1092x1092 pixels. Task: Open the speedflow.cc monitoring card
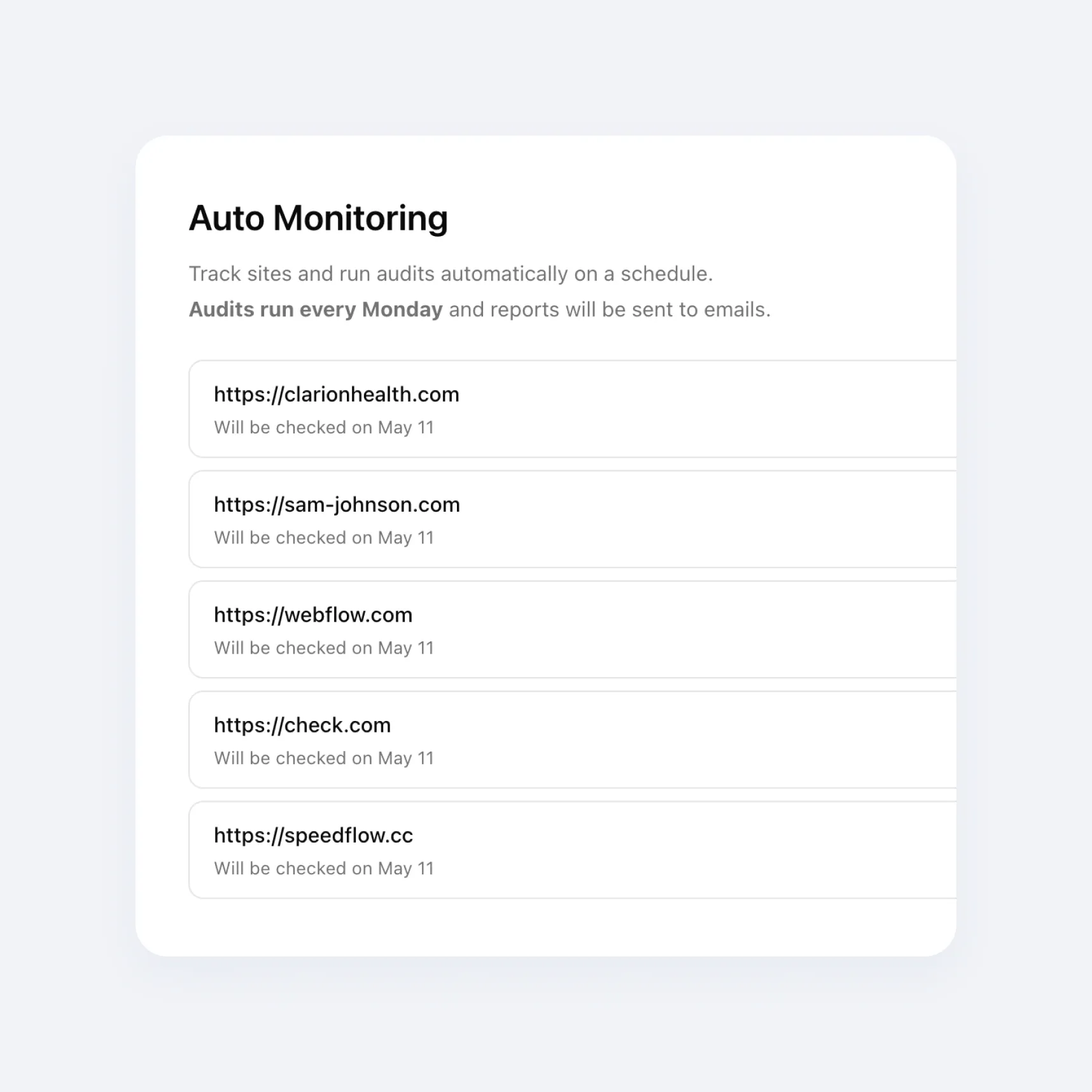(573, 850)
